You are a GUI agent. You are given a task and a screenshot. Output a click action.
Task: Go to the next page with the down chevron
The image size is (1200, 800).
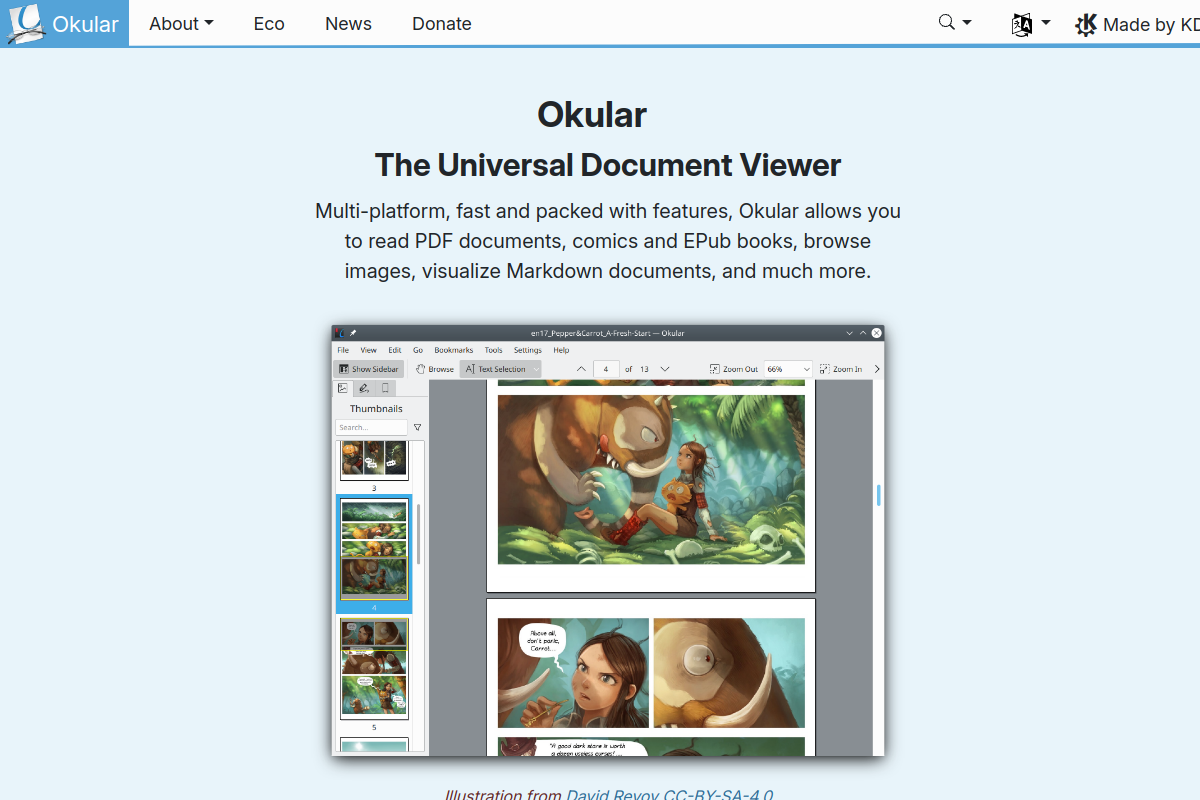click(665, 369)
